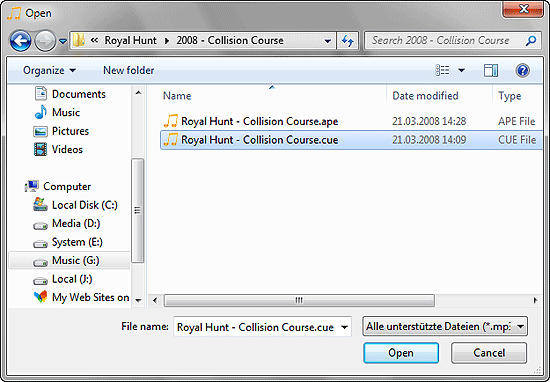Select Royal Hunt in address breadcrumb

click(130, 40)
